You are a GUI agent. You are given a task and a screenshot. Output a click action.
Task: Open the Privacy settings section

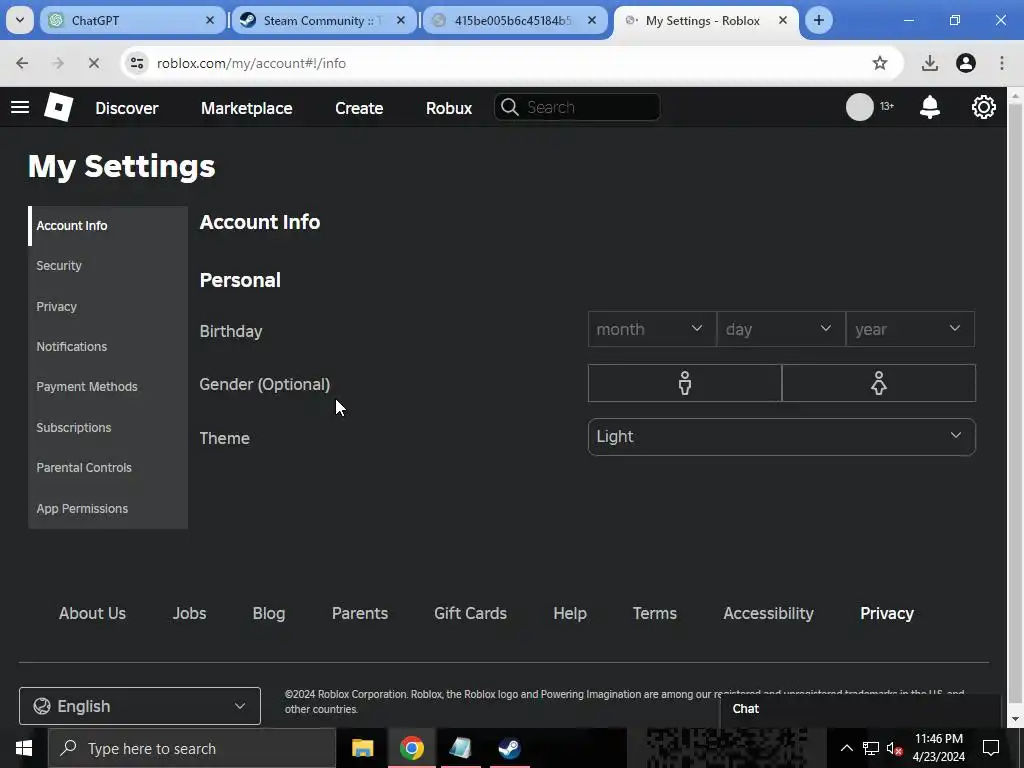pos(108,306)
